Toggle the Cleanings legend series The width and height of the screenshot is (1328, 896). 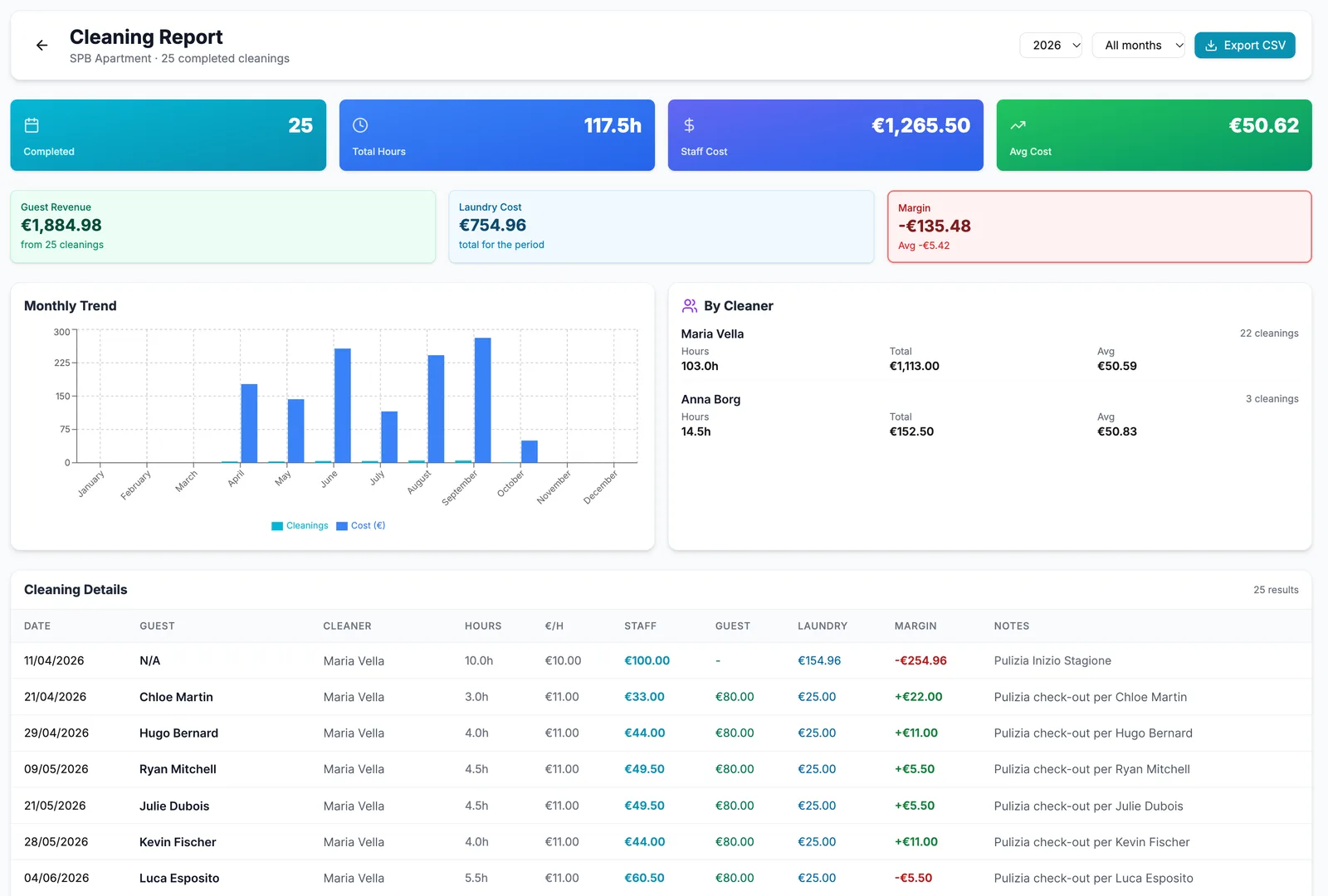(x=300, y=526)
